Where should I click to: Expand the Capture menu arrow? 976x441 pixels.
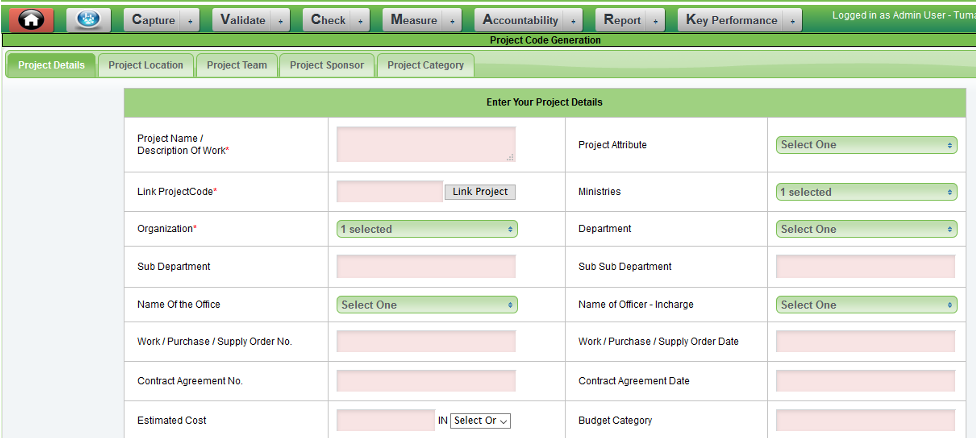click(191, 21)
